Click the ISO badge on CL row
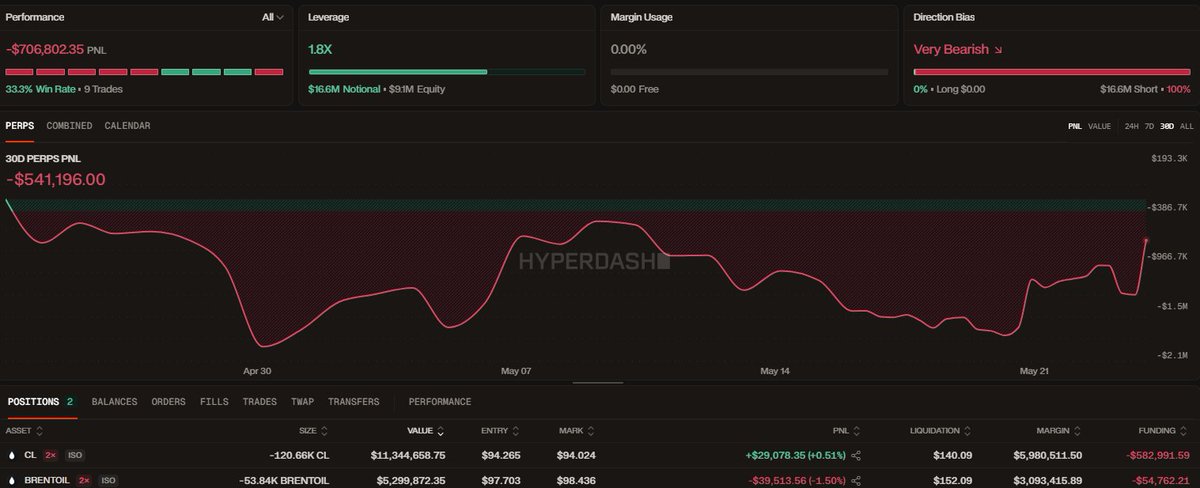This screenshot has height=488, width=1200. coord(75,455)
